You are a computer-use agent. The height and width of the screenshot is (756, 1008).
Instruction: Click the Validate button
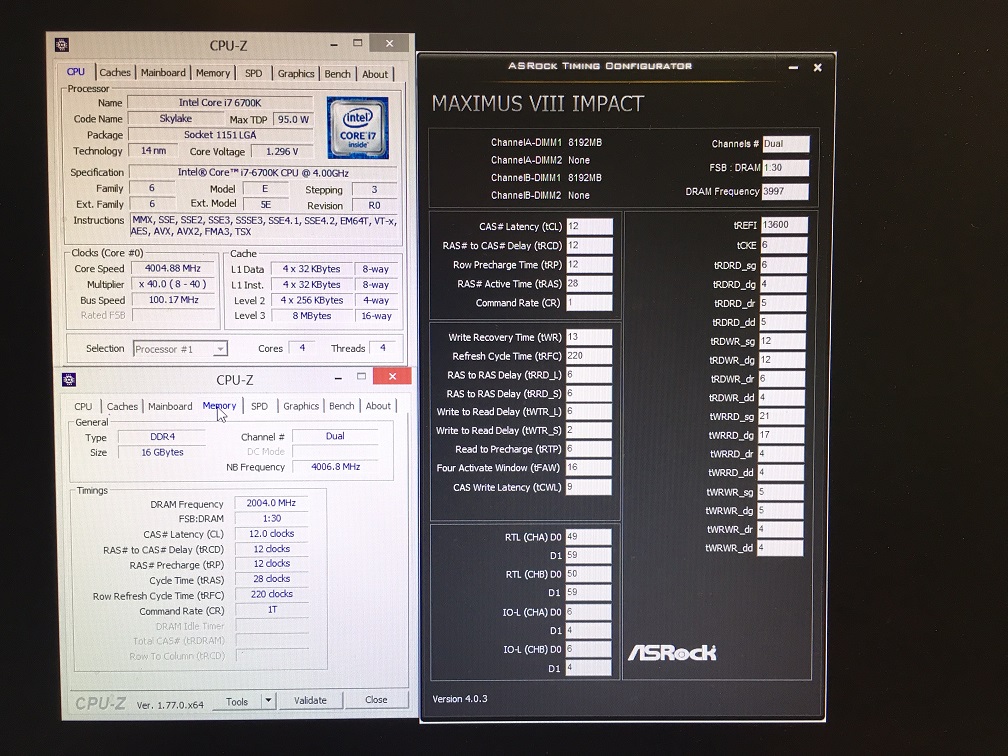tap(310, 700)
